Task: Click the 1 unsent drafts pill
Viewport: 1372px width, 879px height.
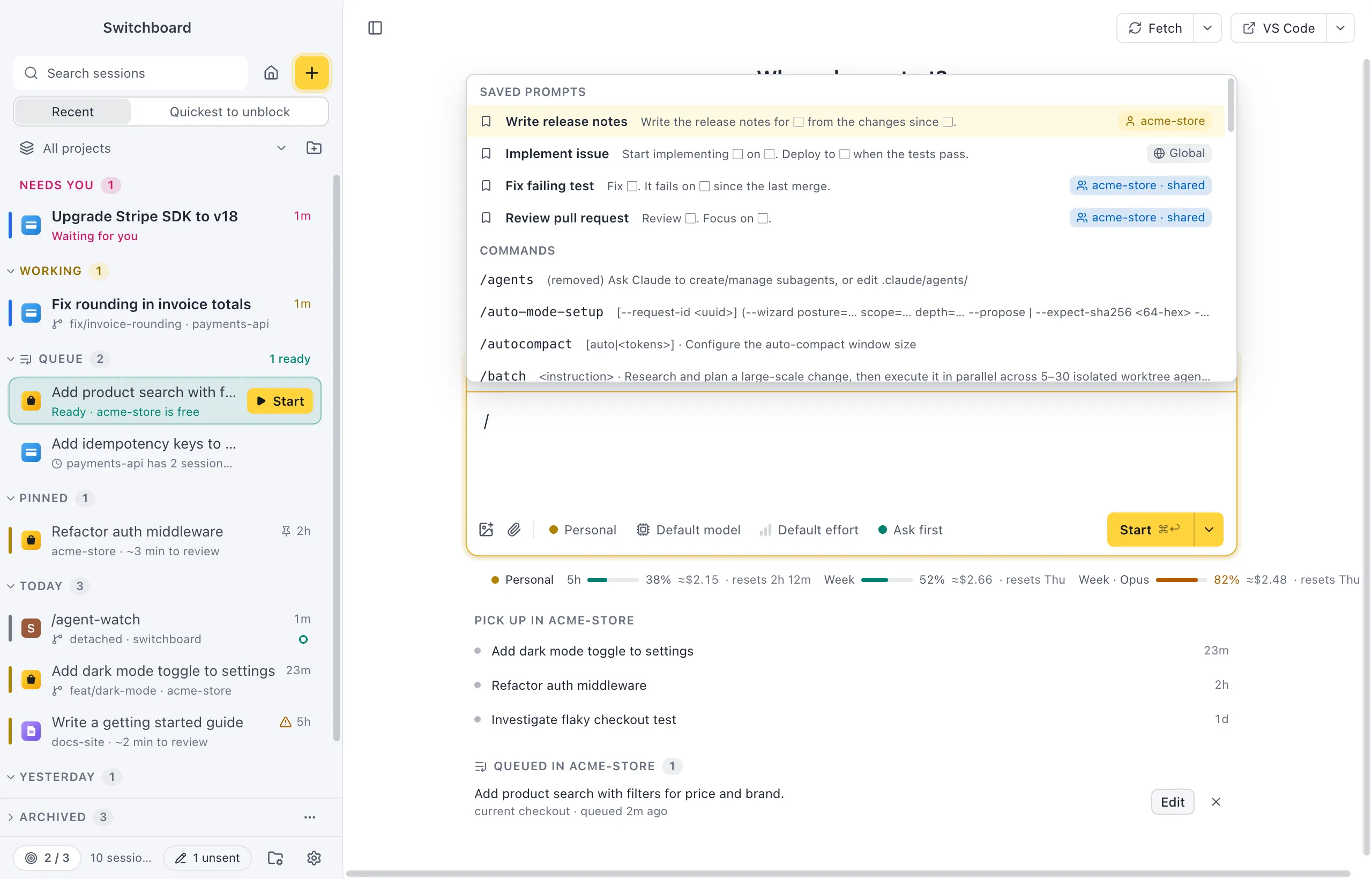Action: 207,858
